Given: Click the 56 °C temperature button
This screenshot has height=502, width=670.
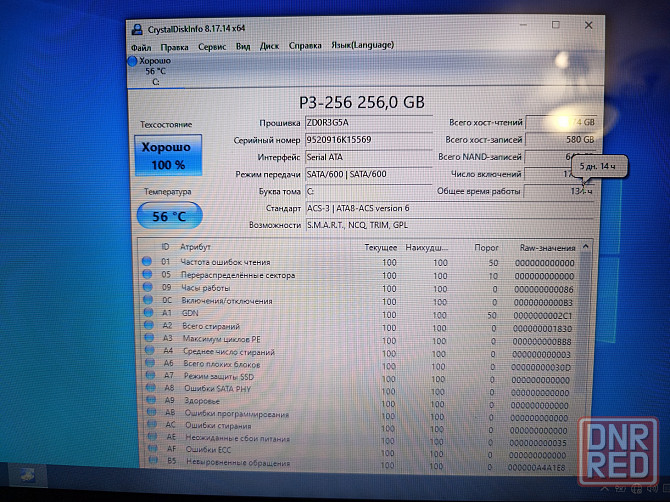Looking at the screenshot, I should (170, 216).
